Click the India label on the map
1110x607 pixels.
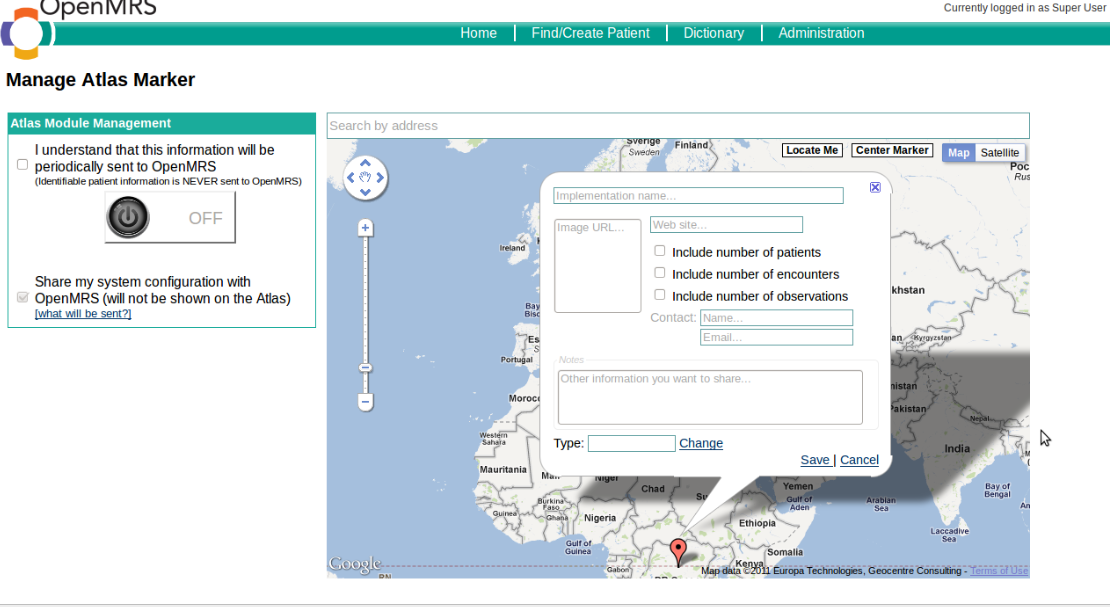tap(957, 448)
